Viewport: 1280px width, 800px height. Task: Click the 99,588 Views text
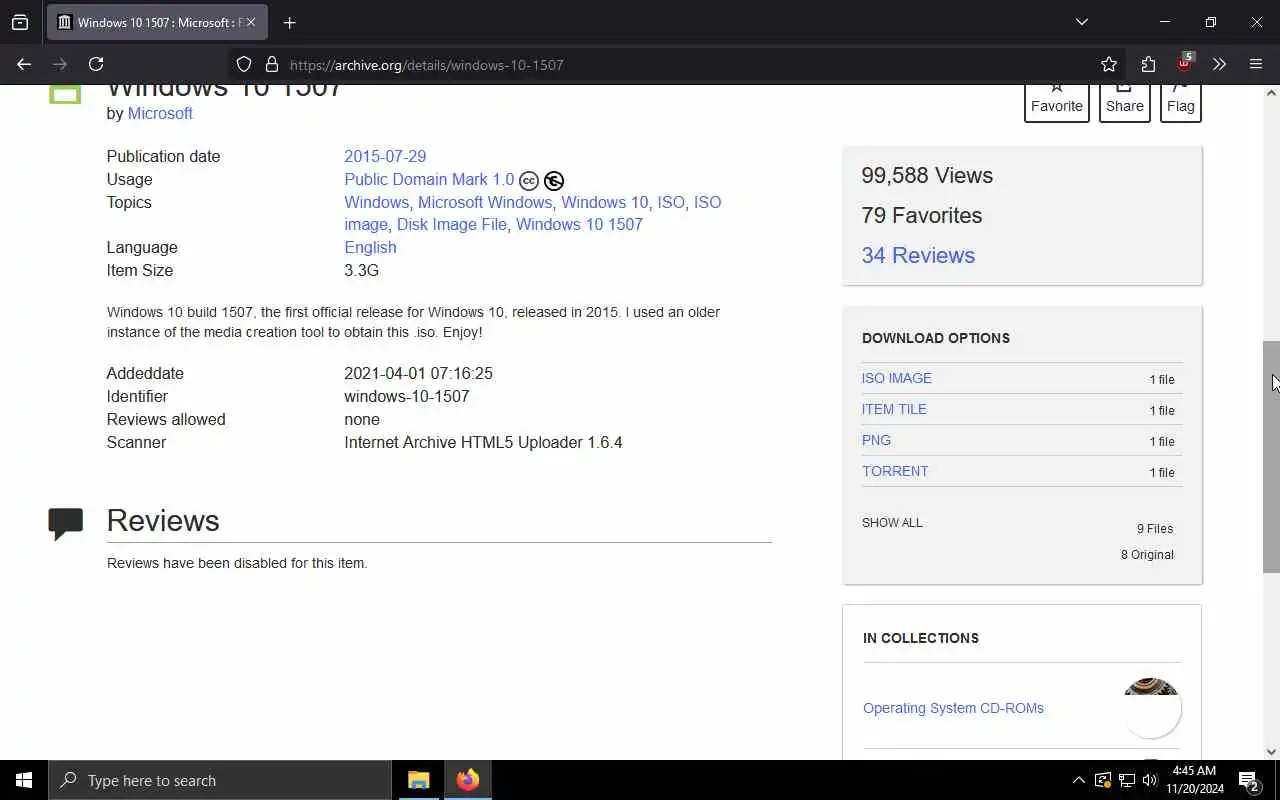[x=927, y=175]
